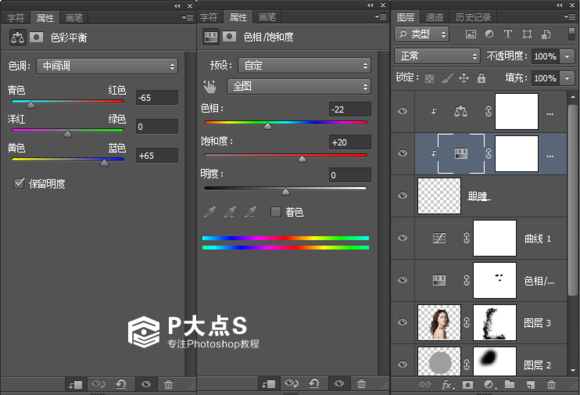Enable the 着色 colorize checkbox
This screenshot has height=395, width=580.
(276, 212)
